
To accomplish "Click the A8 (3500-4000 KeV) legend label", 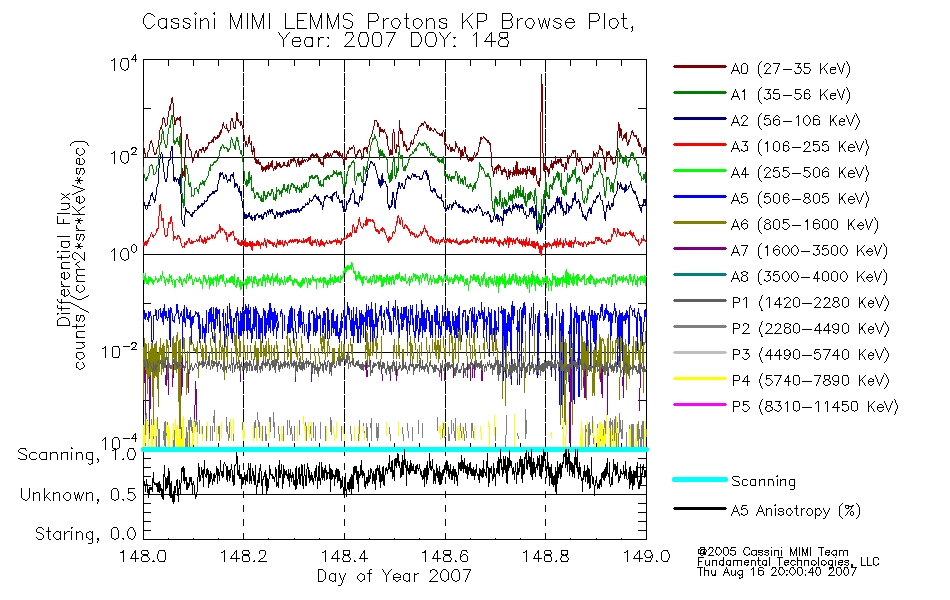I will click(x=809, y=276).
